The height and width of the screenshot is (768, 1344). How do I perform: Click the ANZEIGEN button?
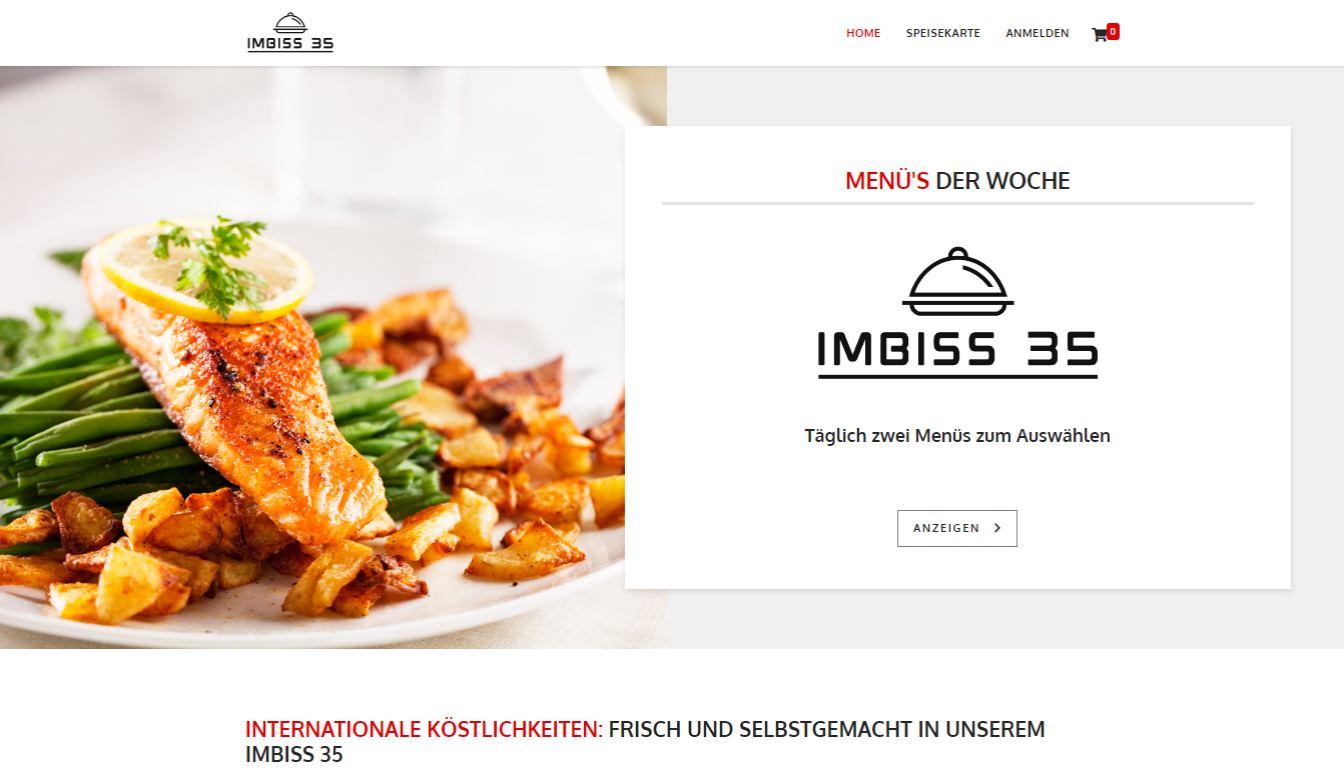(957, 528)
